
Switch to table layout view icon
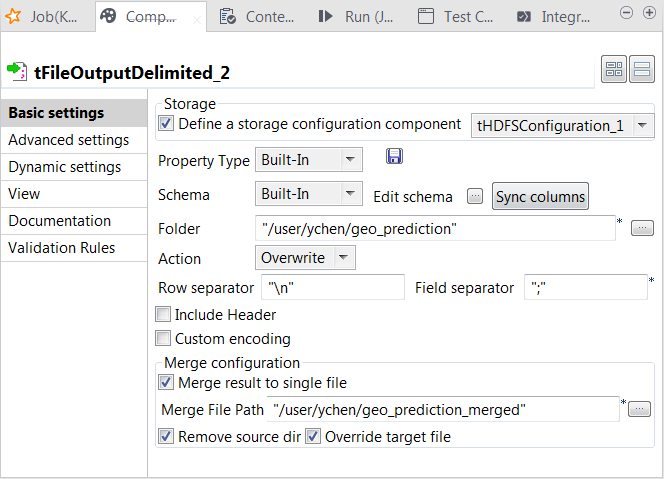(614, 70)
